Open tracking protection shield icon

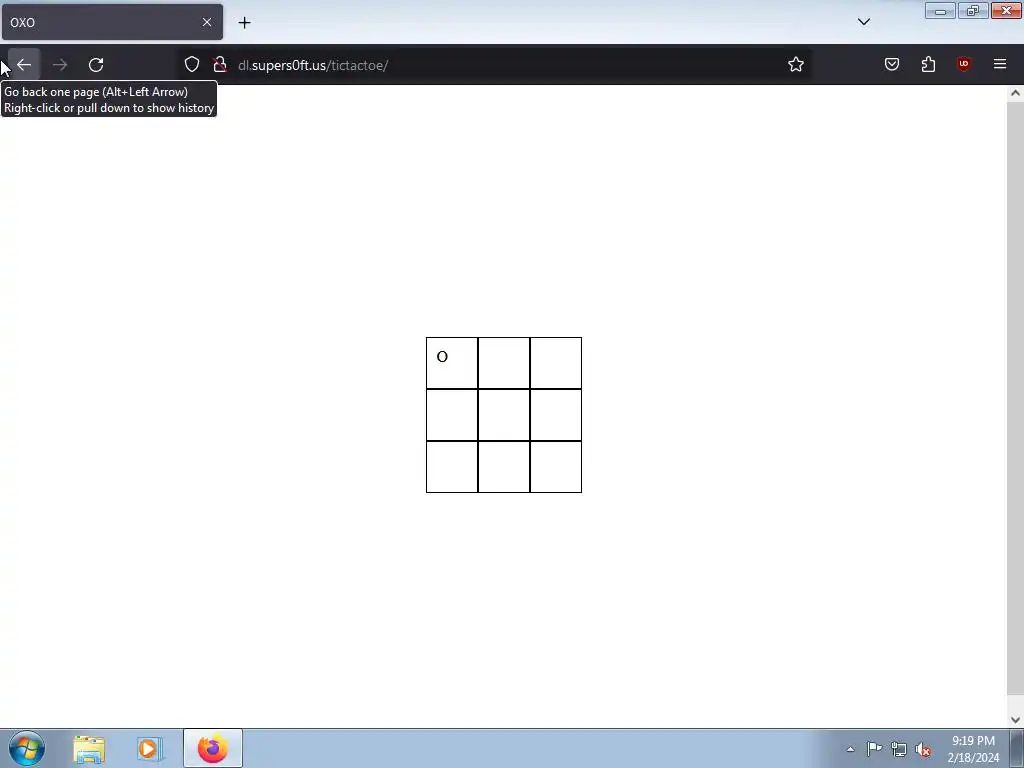tap(191, 65)
